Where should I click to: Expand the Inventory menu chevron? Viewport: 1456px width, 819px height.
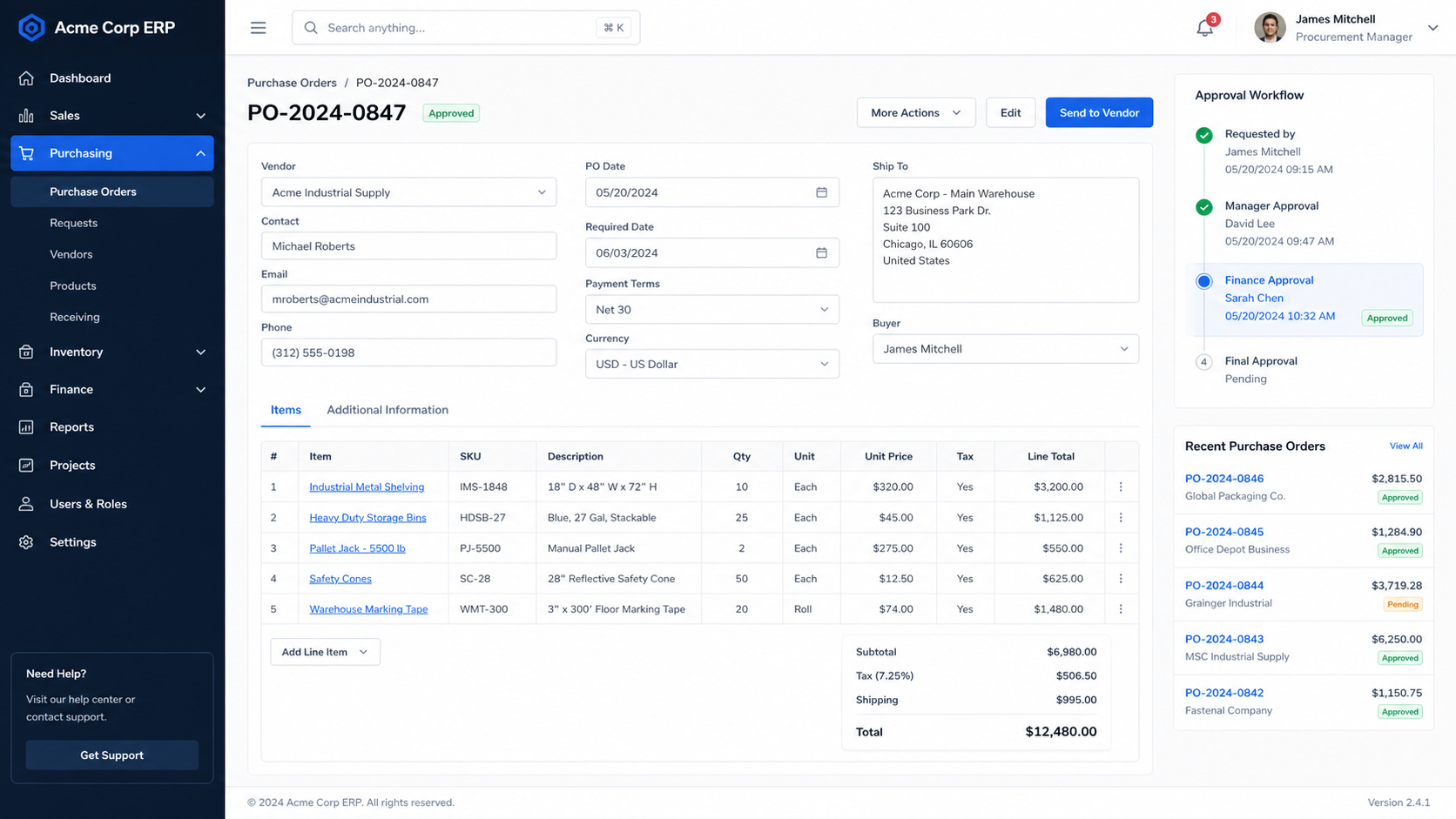(201, 352)
